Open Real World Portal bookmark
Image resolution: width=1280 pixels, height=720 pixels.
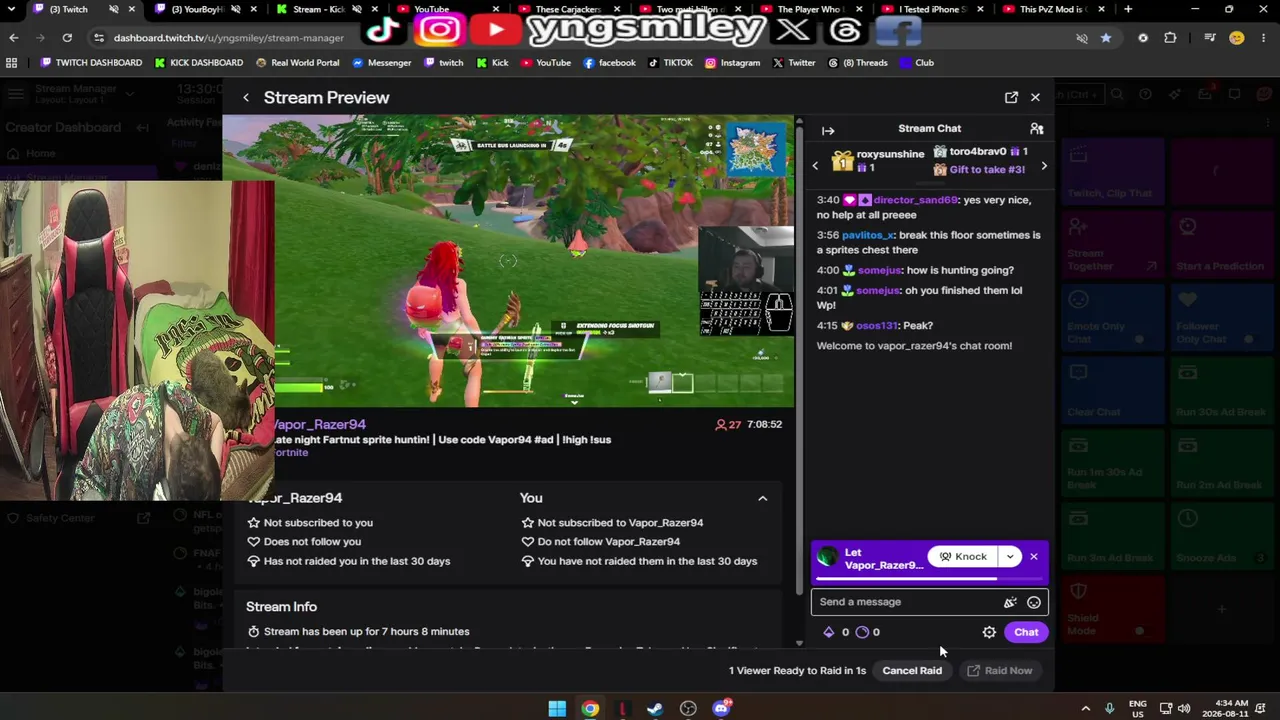click(x=297, y=63)
